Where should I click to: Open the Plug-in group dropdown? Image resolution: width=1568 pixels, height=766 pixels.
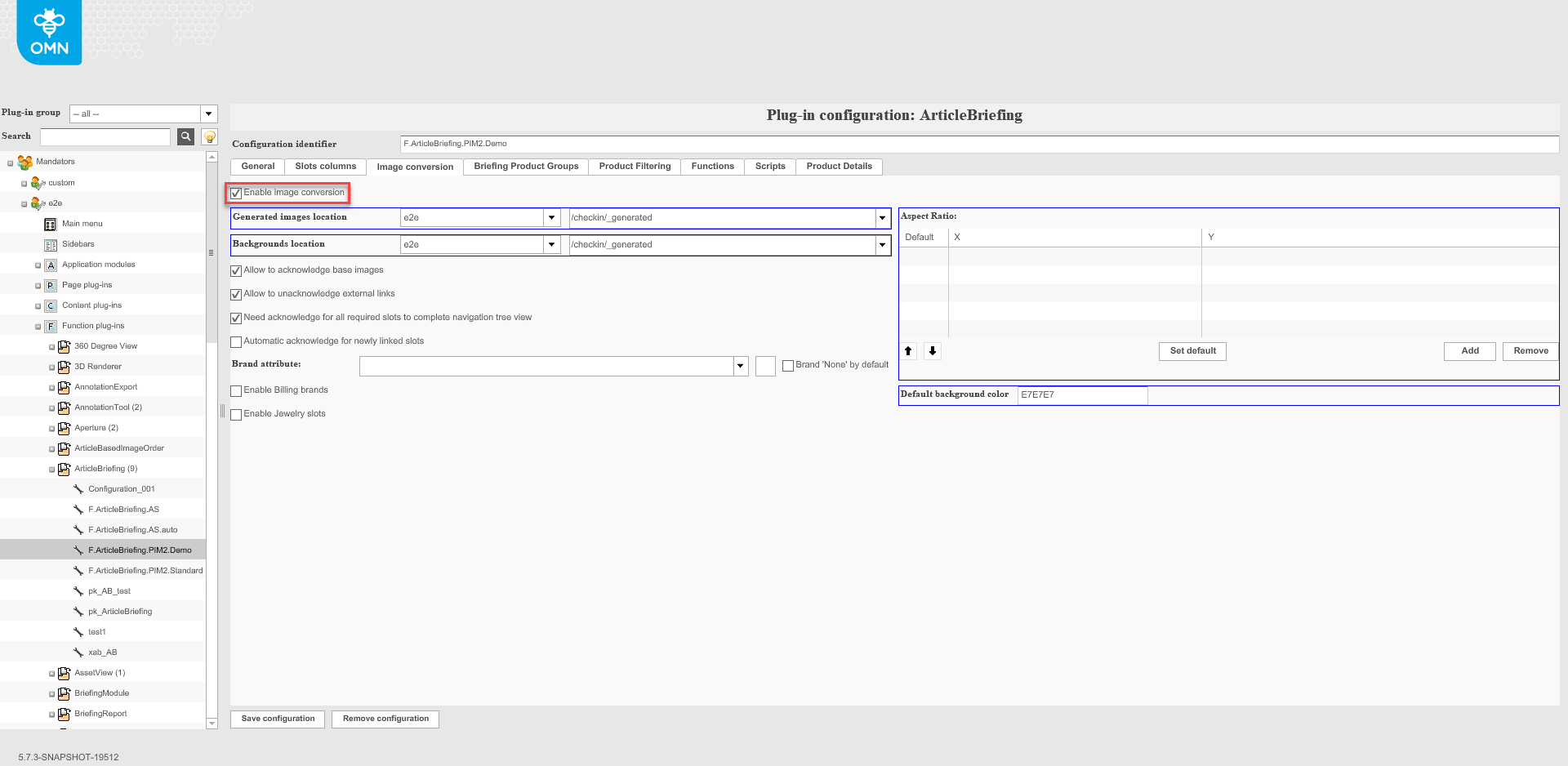pos(208,114)
